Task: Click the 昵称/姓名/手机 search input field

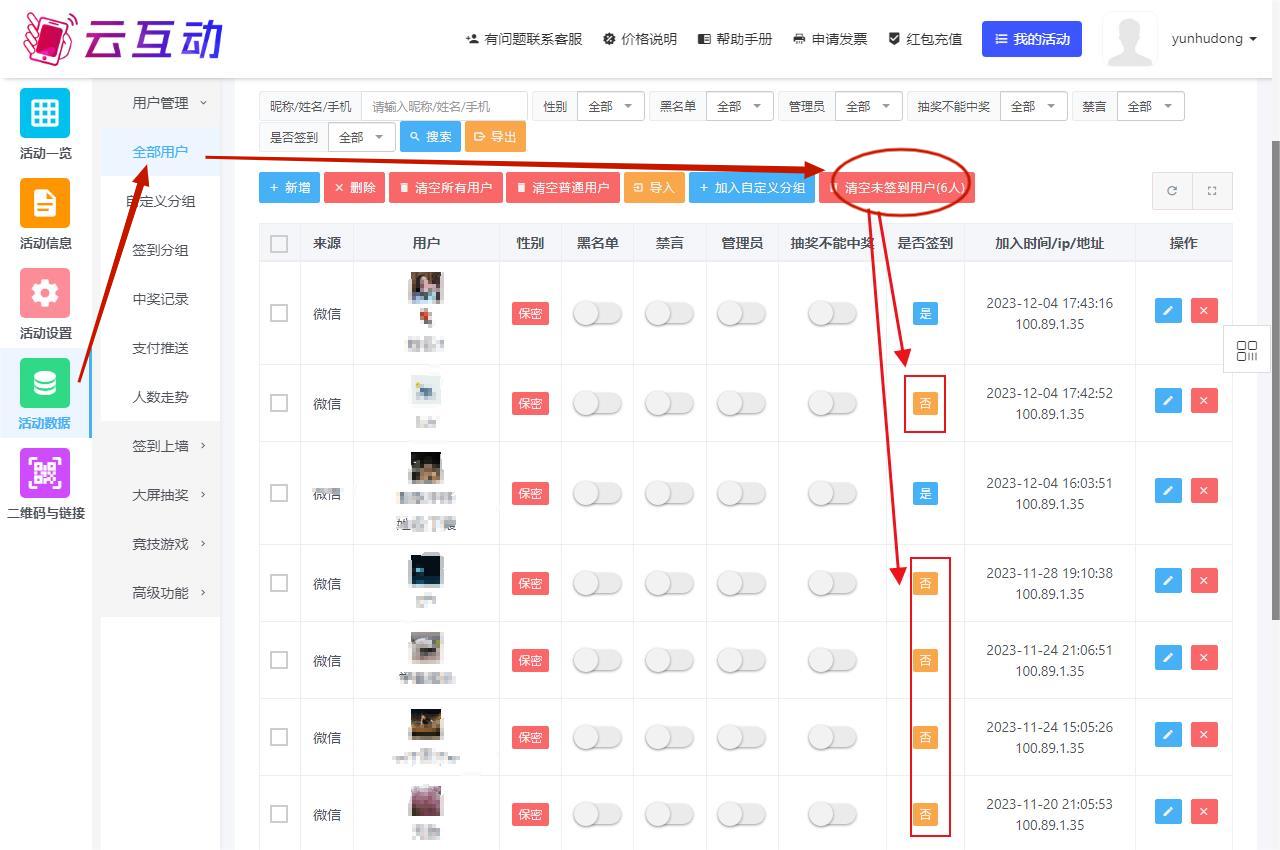Action: point(444,106)
